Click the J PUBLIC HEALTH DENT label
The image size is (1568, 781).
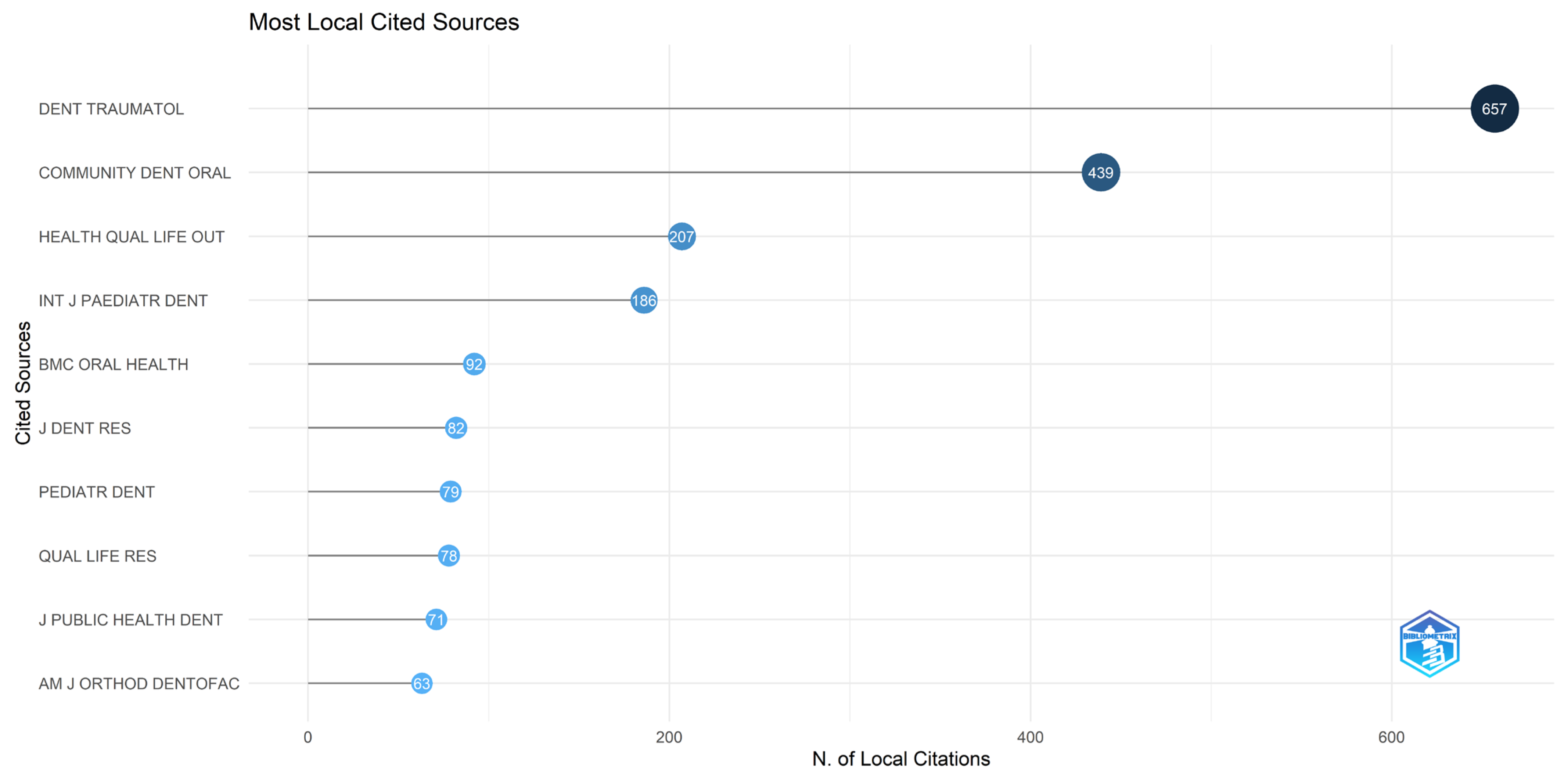tap(130, 620)
